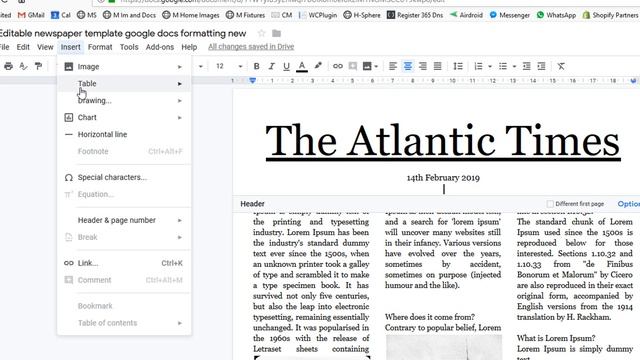Viewport: 640px width, 360px height.
Task: Open the highlight color tool
Action: [318, 66]
